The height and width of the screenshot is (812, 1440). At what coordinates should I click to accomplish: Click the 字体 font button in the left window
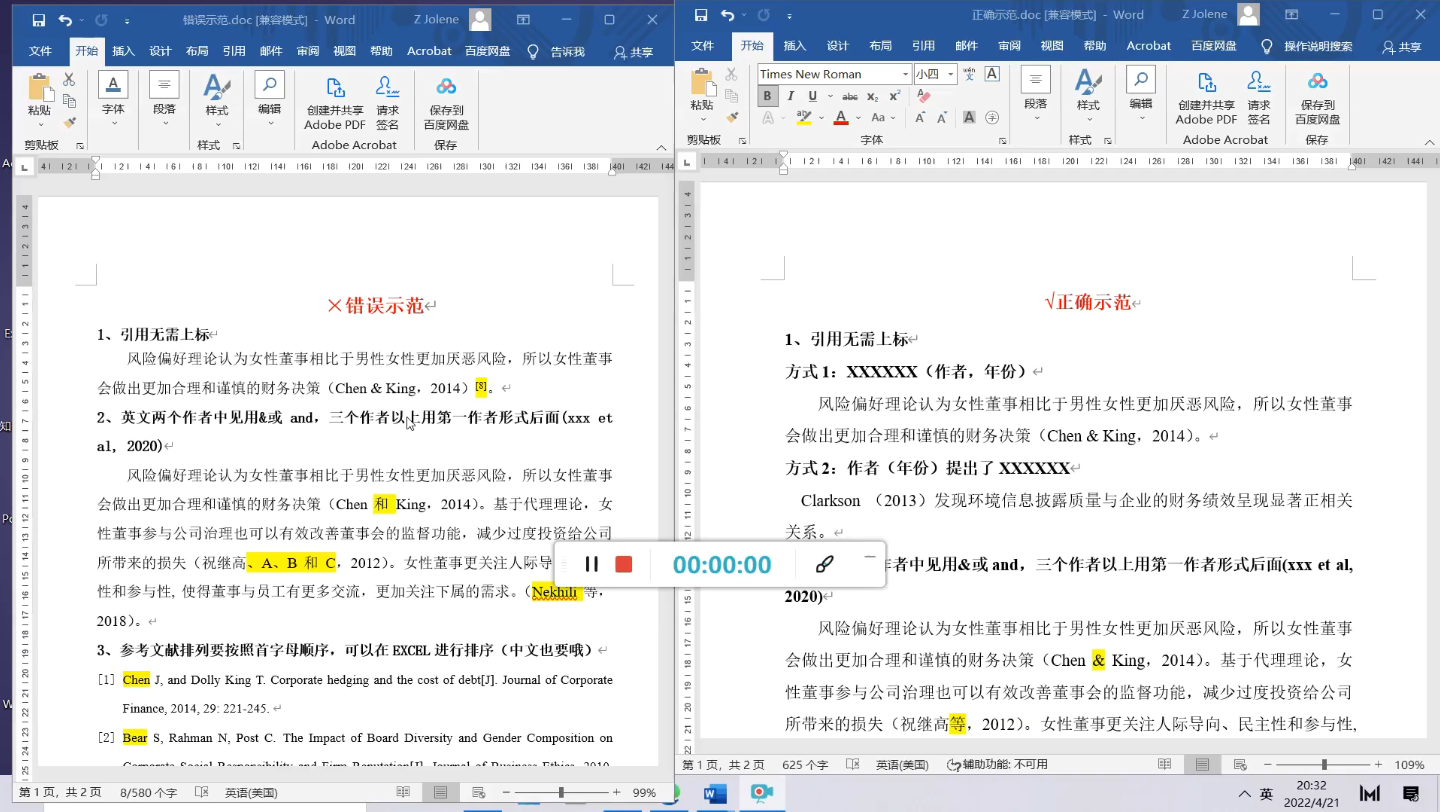click(113, 97)
